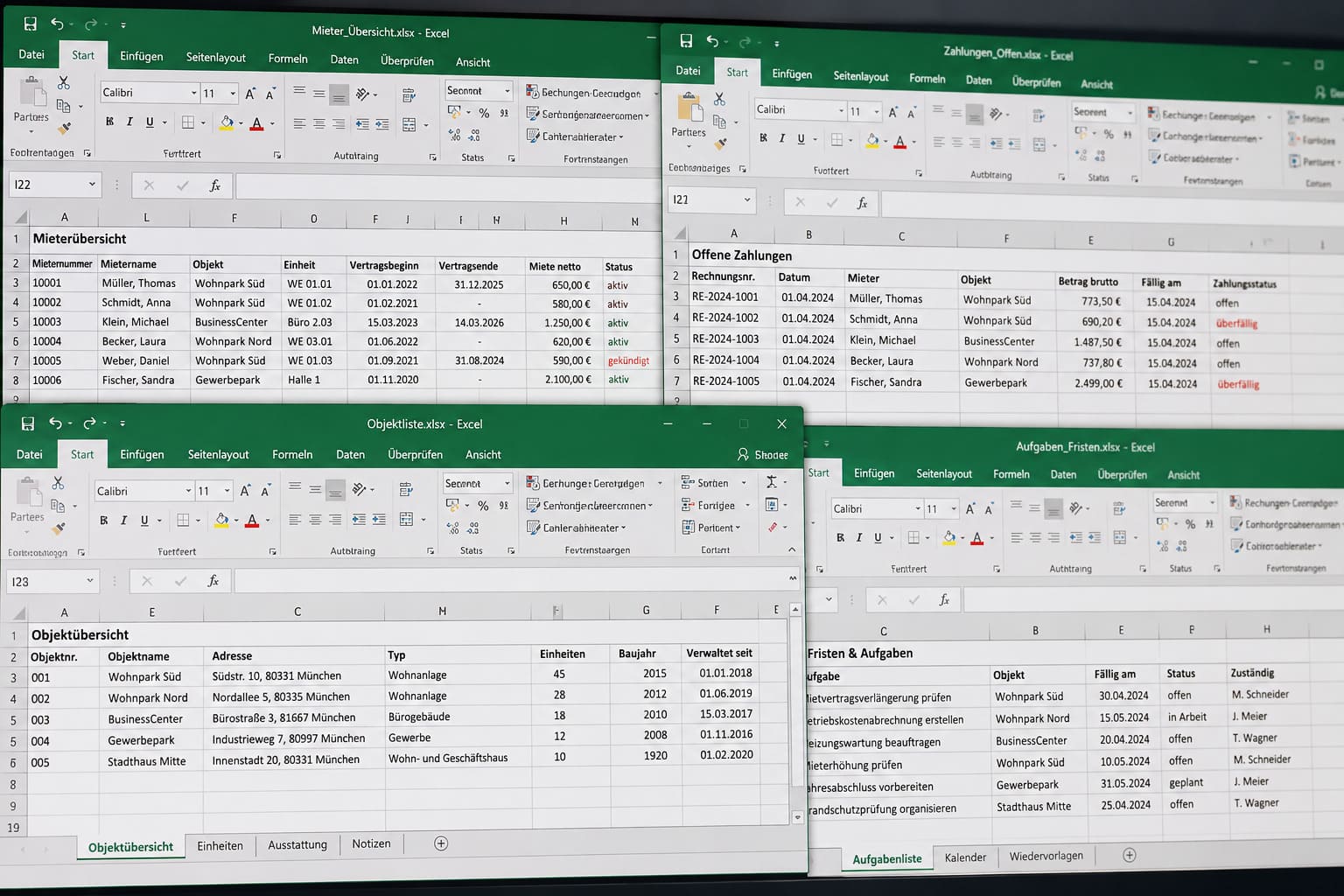Open font name box Calibri in Mieter_Übersicht
The width and height of the screenshot is (1344, 896).
tap(150, 93)
